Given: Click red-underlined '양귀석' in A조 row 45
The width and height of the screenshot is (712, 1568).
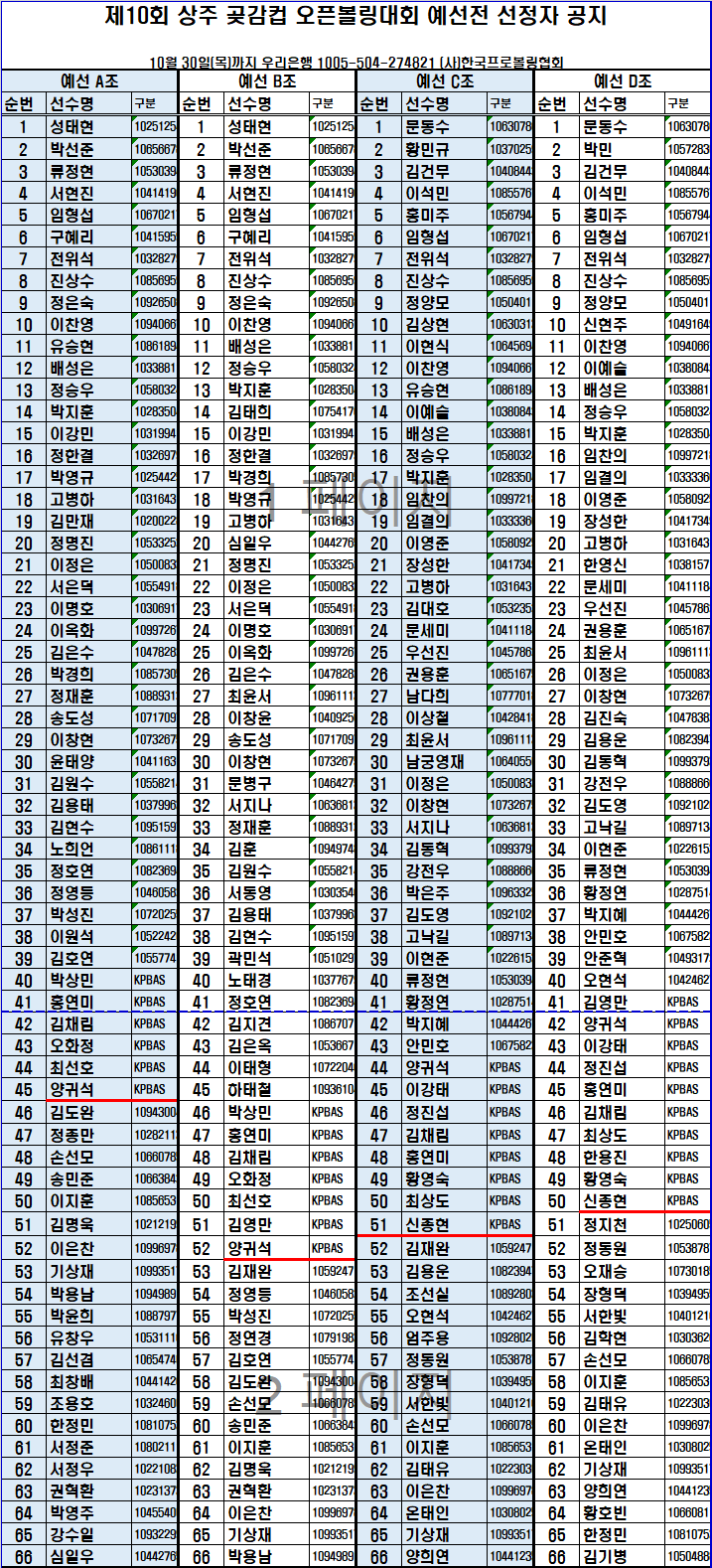Looking at the screenshot, I should 71,1090.
